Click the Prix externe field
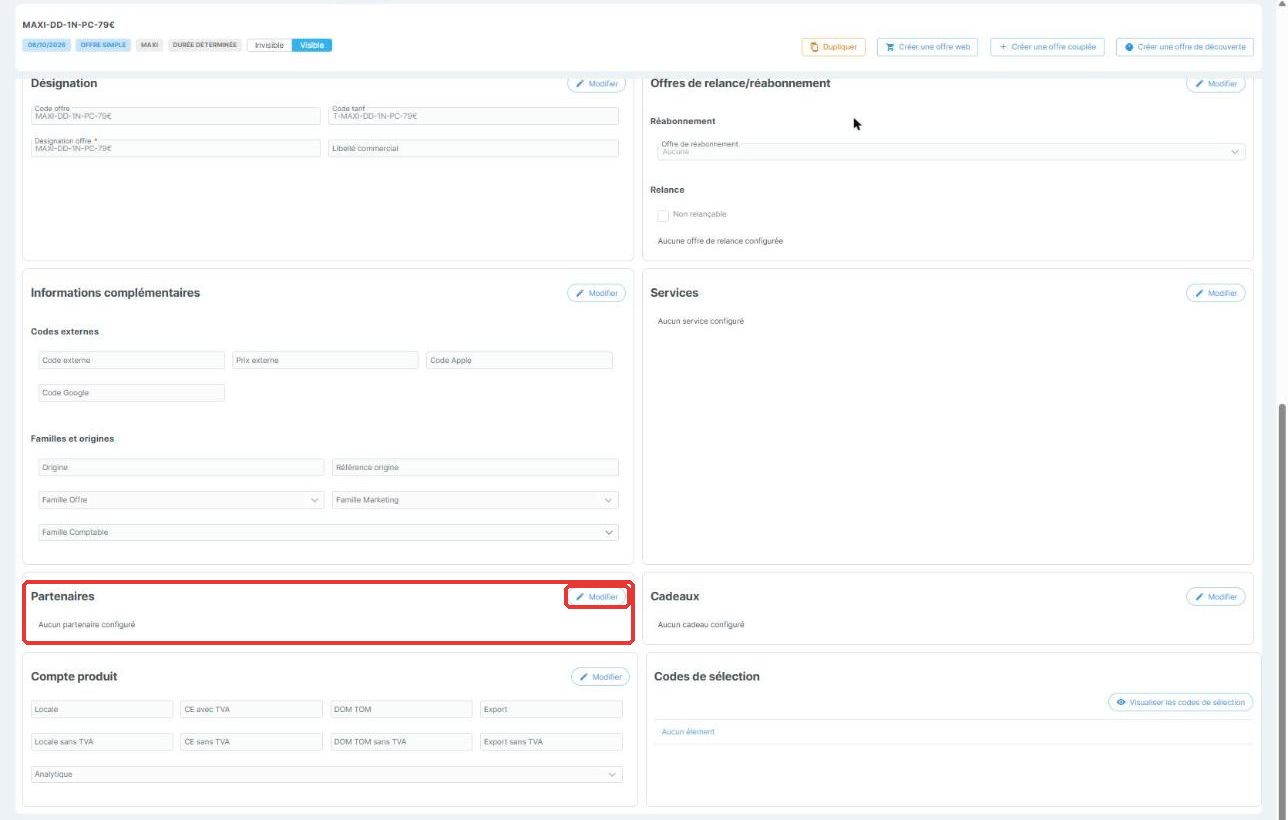This screenshot has width=1288, height=820. click(325, 360)
